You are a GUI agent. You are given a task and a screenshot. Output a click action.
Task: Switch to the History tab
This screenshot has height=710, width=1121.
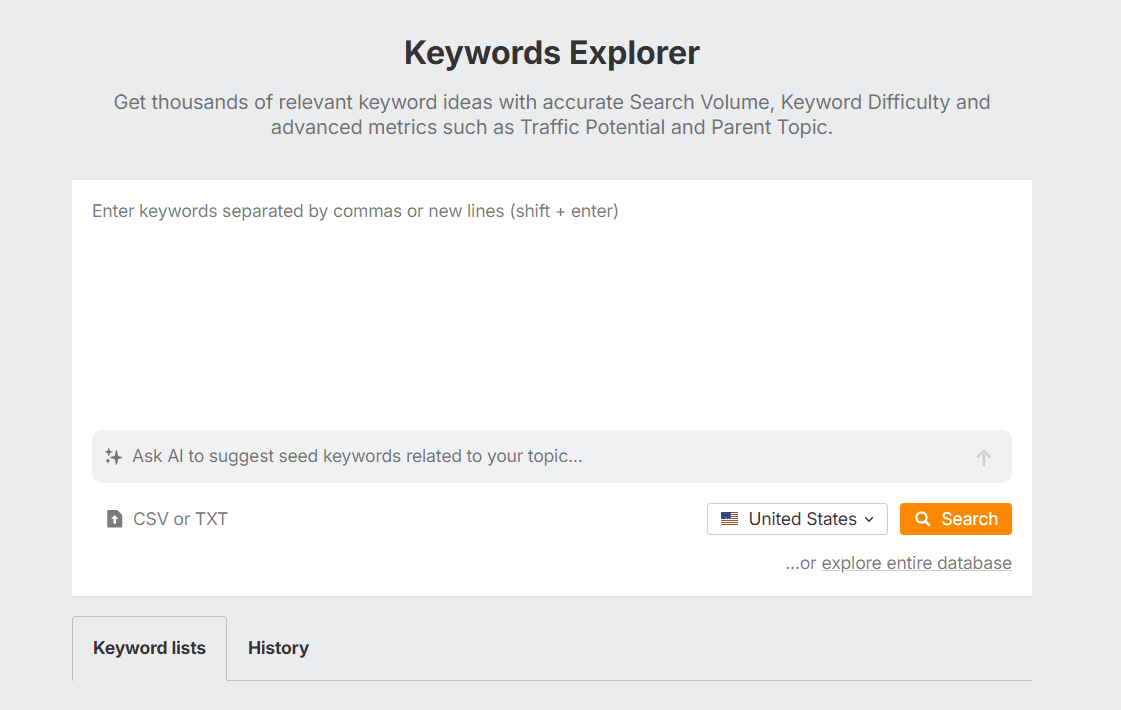pyautogui.click(x=278, y=648)
